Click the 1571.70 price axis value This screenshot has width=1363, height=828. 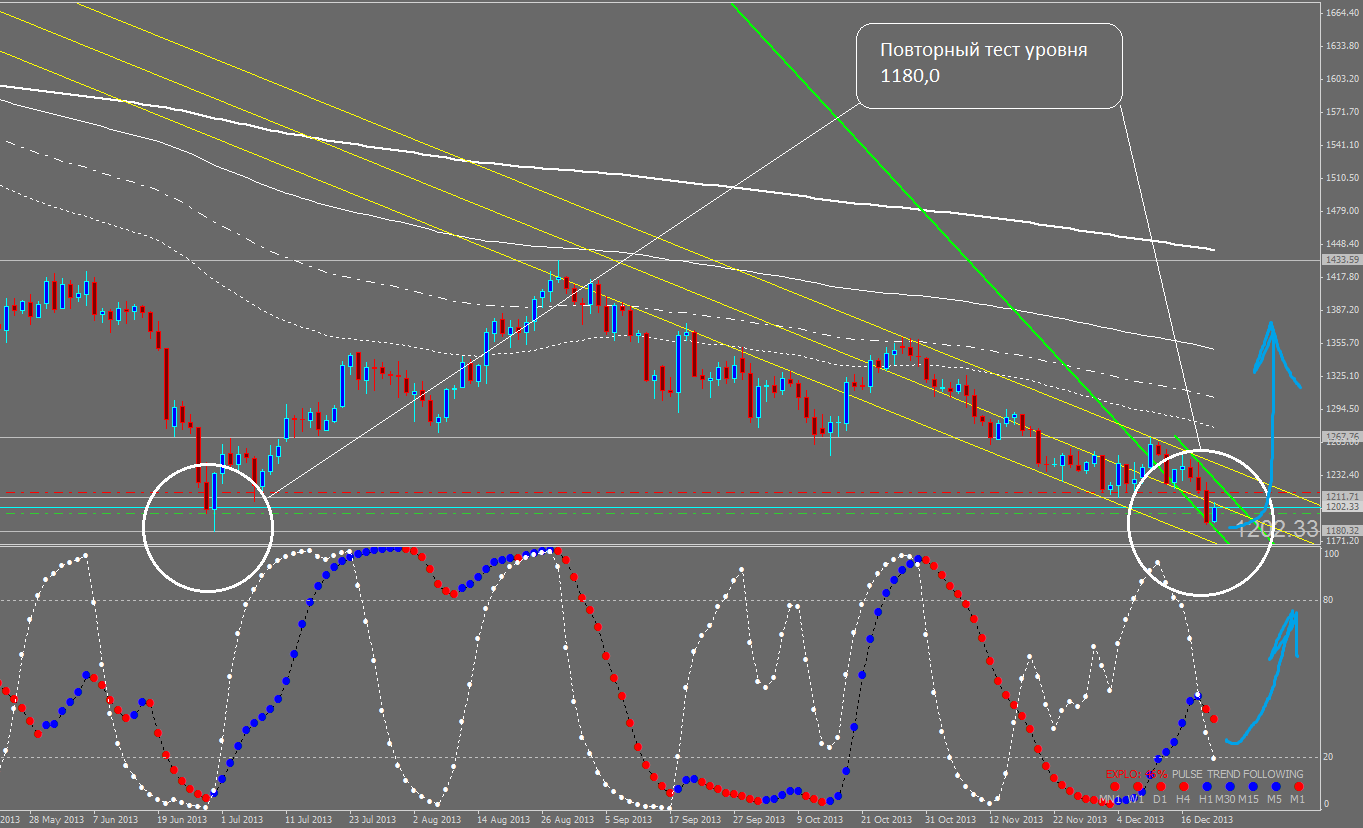(x=1342, y=111)
